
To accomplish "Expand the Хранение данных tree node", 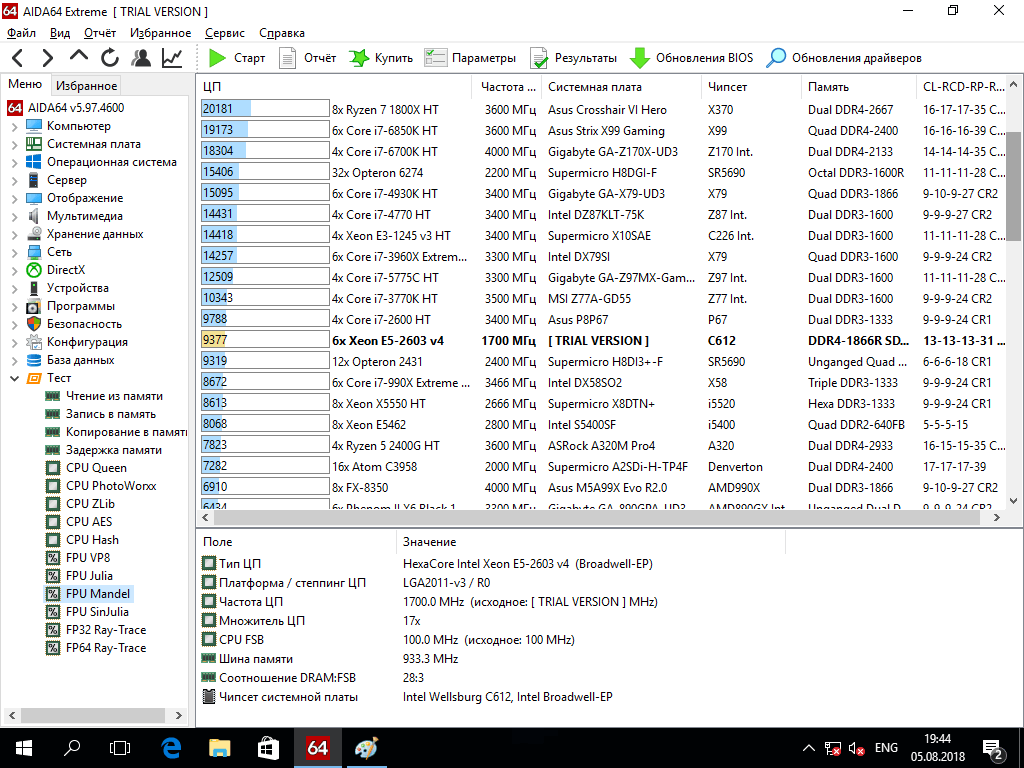I will click(x=14, y=234).
